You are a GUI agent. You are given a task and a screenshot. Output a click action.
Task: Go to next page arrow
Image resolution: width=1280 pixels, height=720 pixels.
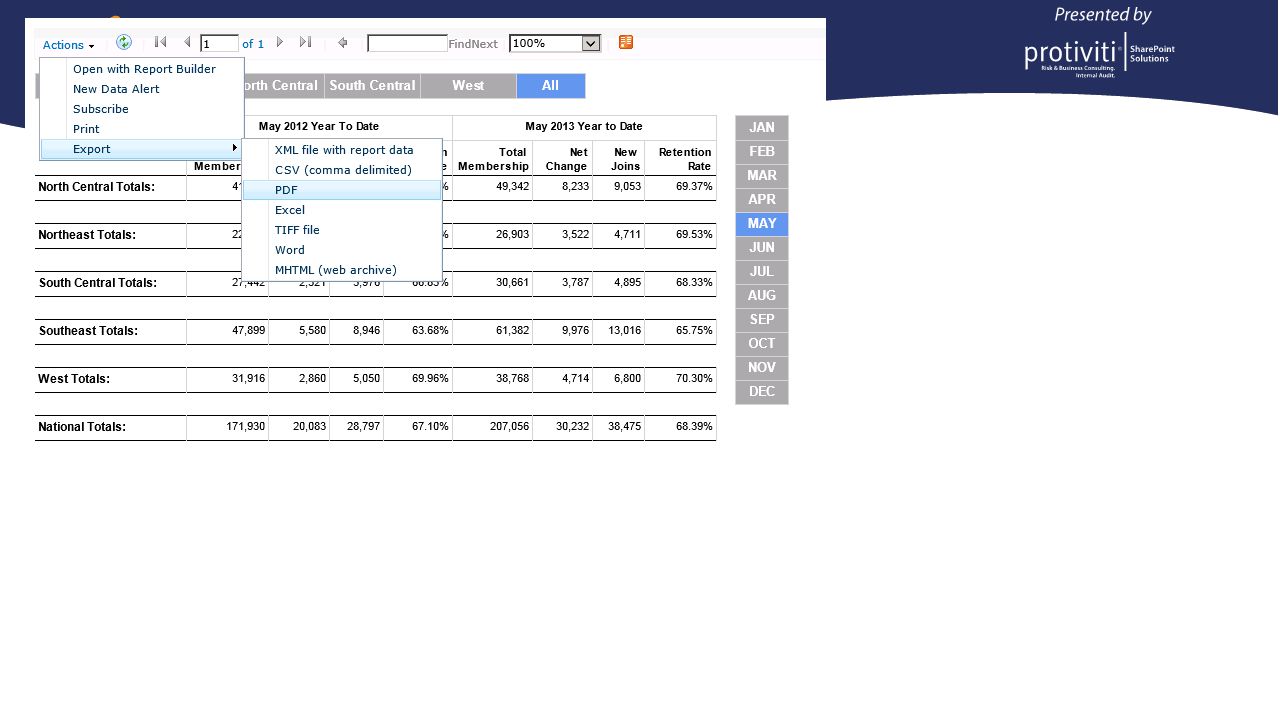point(280,42)
